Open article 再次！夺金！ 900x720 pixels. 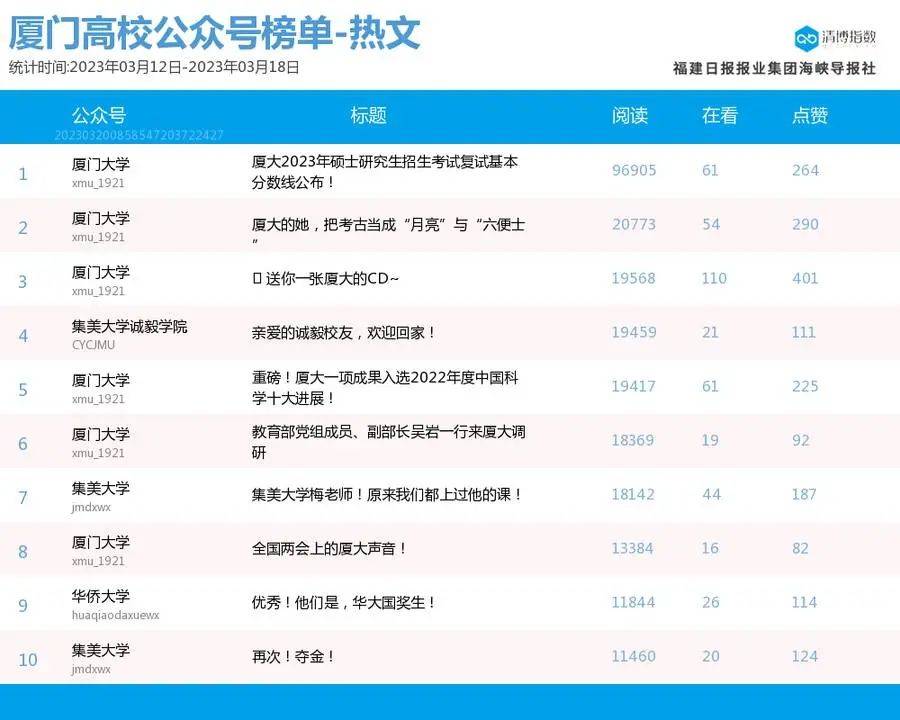click(293, 656)
